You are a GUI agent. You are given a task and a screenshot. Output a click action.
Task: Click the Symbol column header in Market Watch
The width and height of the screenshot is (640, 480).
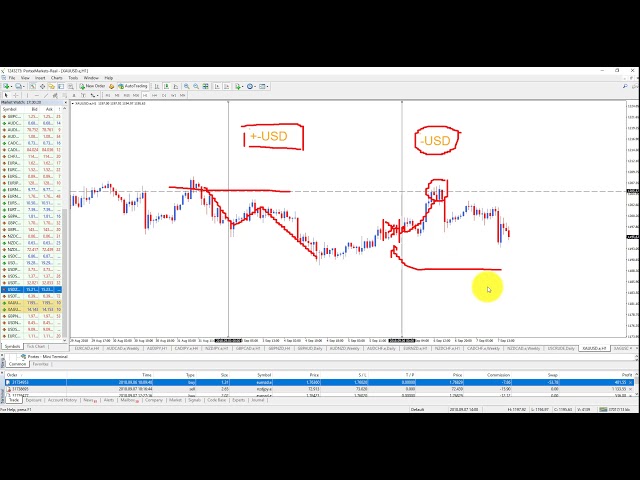click(x=10, y=109)
